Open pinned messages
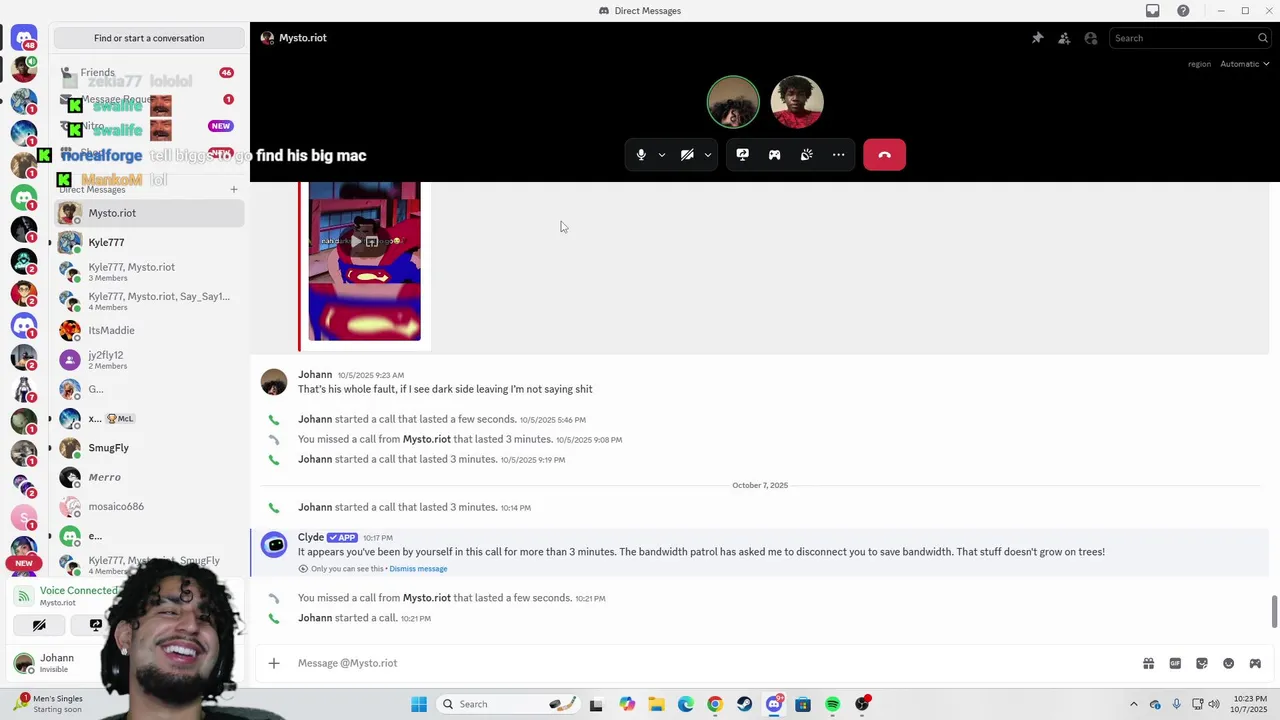This screenshot has width=1280, height=720. click(1037, 38)
